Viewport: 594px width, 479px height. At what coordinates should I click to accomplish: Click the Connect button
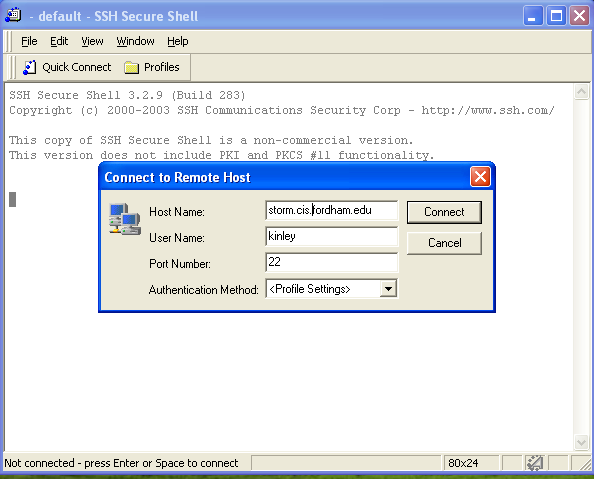tap(444, 212)
